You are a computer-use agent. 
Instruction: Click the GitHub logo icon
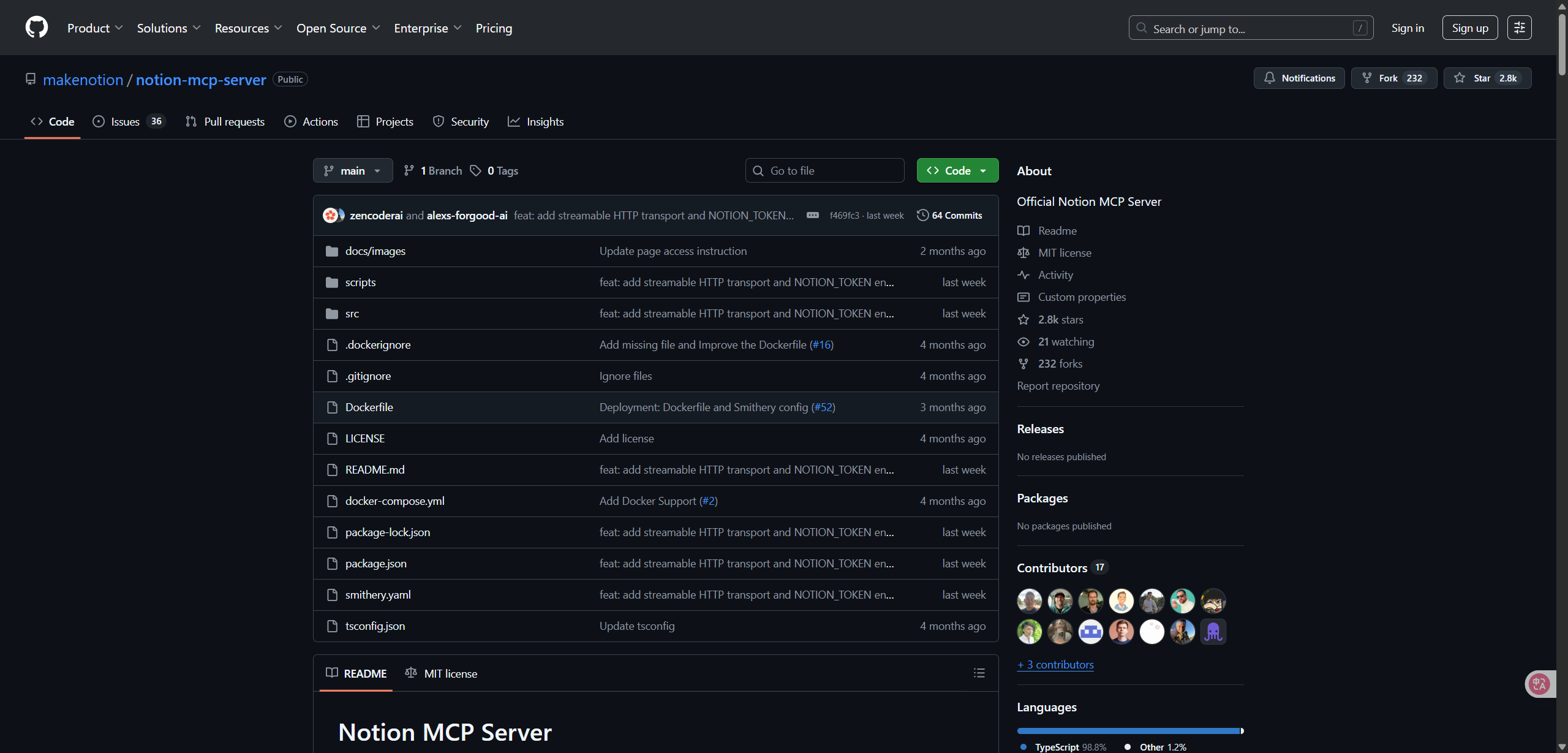(37, 28)
